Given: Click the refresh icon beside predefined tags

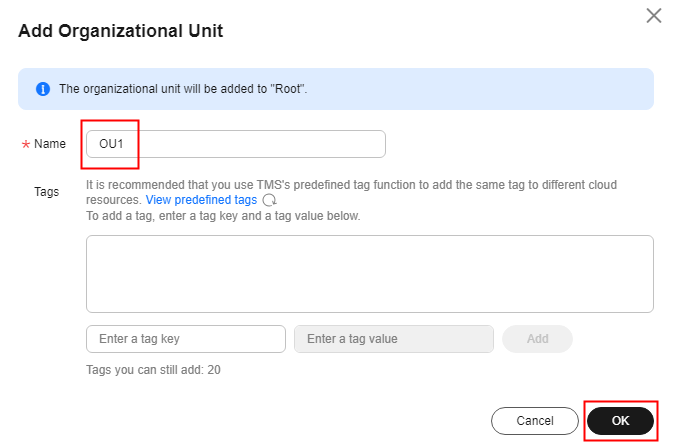Looking at the screenshot, I should (x=269, y=200).
